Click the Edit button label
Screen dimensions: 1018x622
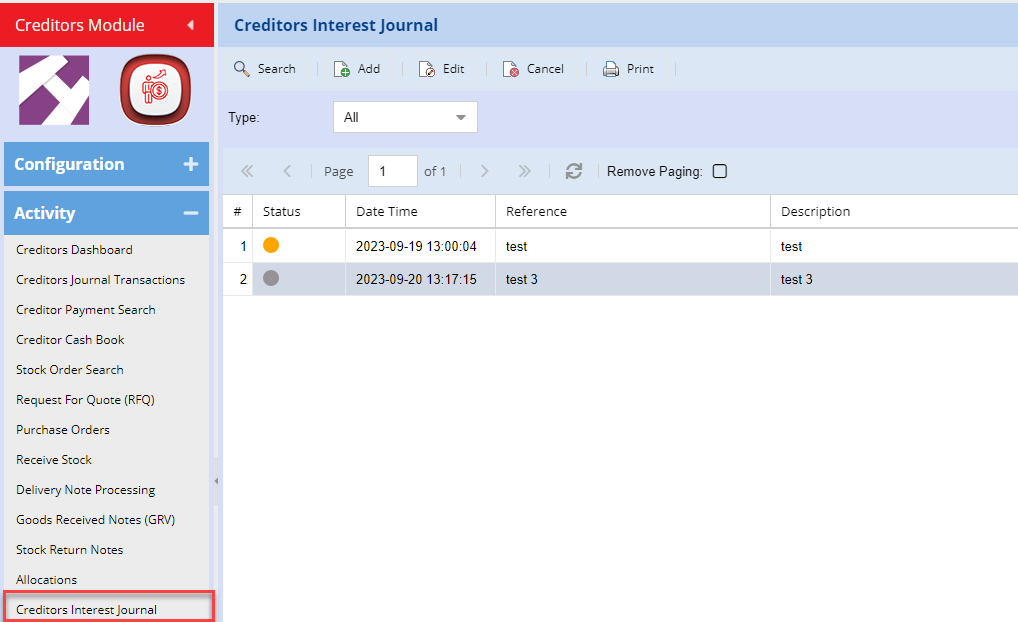coord(453,69)
